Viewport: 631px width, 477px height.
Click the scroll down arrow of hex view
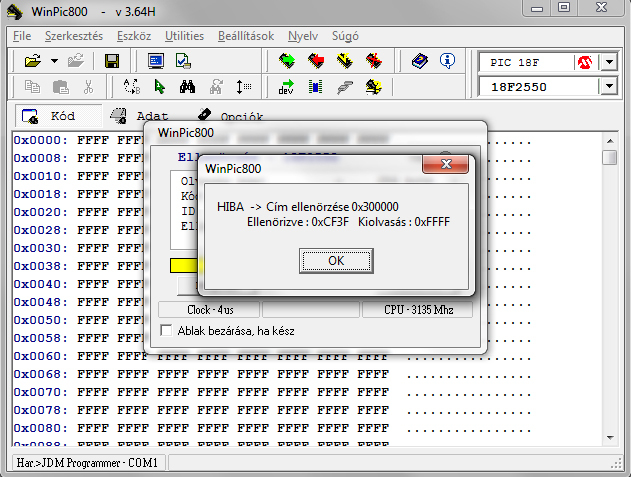610,438
